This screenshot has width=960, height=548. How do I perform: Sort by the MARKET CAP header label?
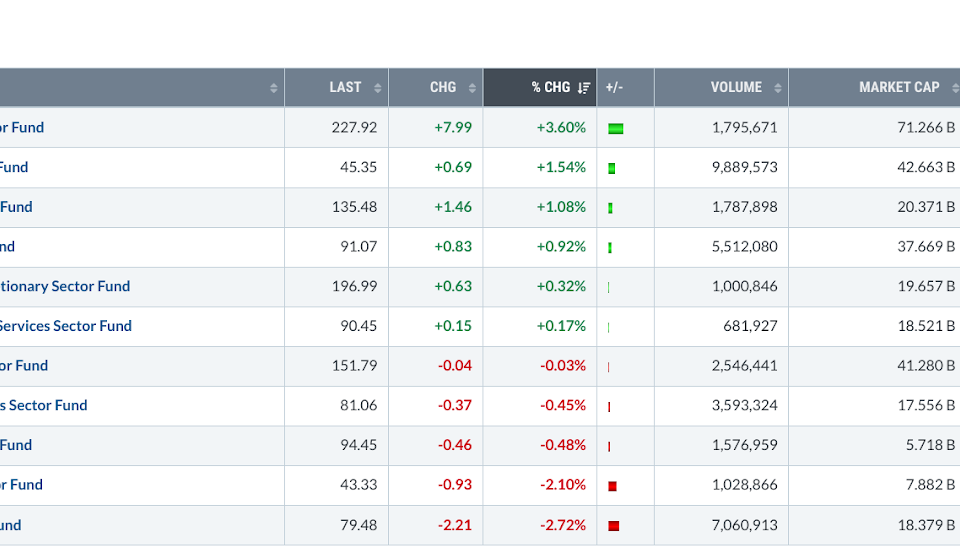(x=898, y=87)
